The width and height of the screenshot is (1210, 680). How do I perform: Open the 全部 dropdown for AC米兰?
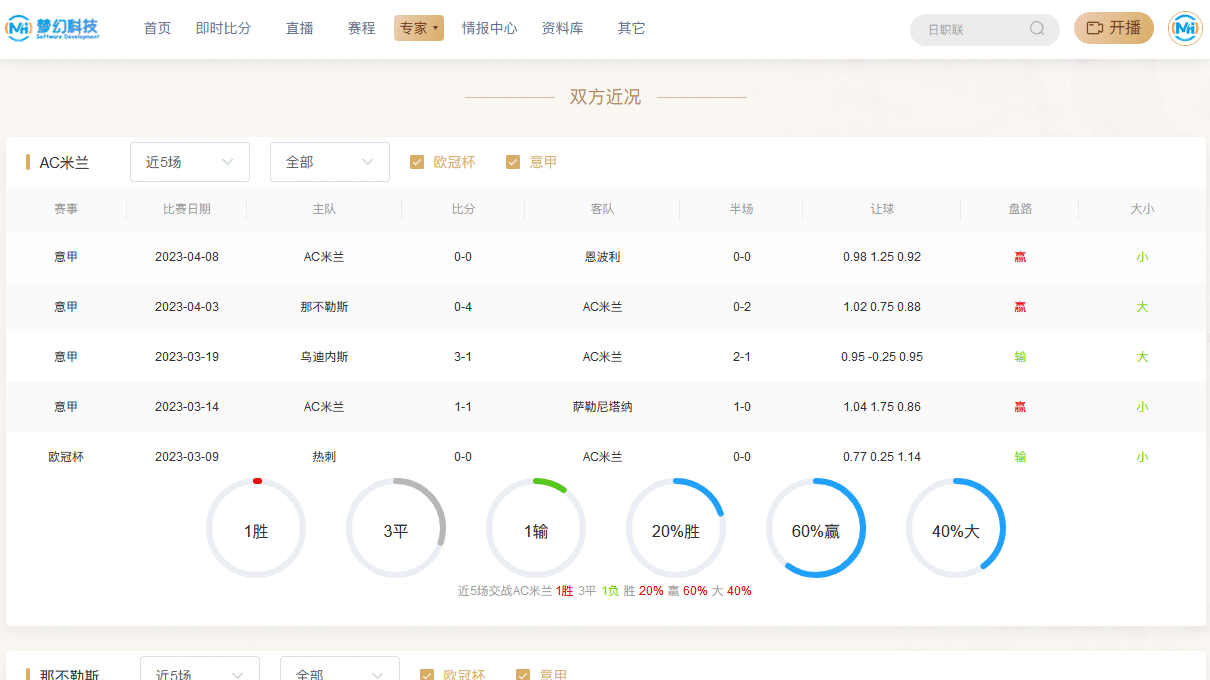click(330, 162)
